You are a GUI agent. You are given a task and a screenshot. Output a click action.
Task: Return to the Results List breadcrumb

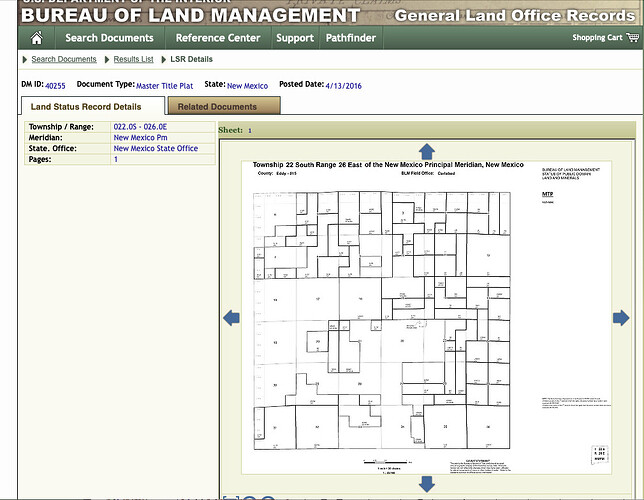click(x=133, y=59)
